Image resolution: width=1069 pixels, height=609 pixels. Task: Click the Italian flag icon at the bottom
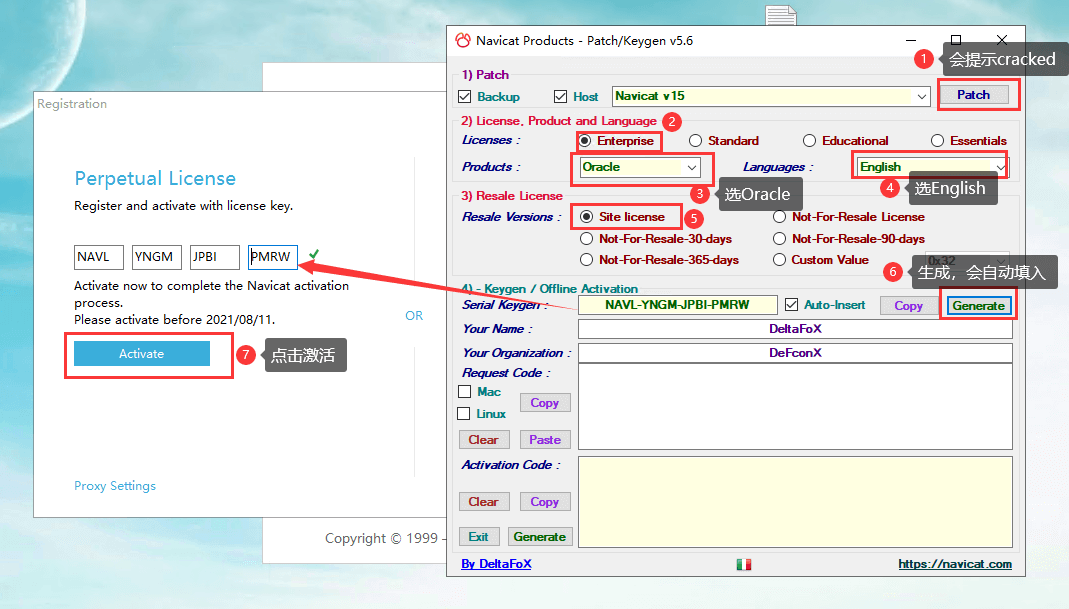point(744,565)
